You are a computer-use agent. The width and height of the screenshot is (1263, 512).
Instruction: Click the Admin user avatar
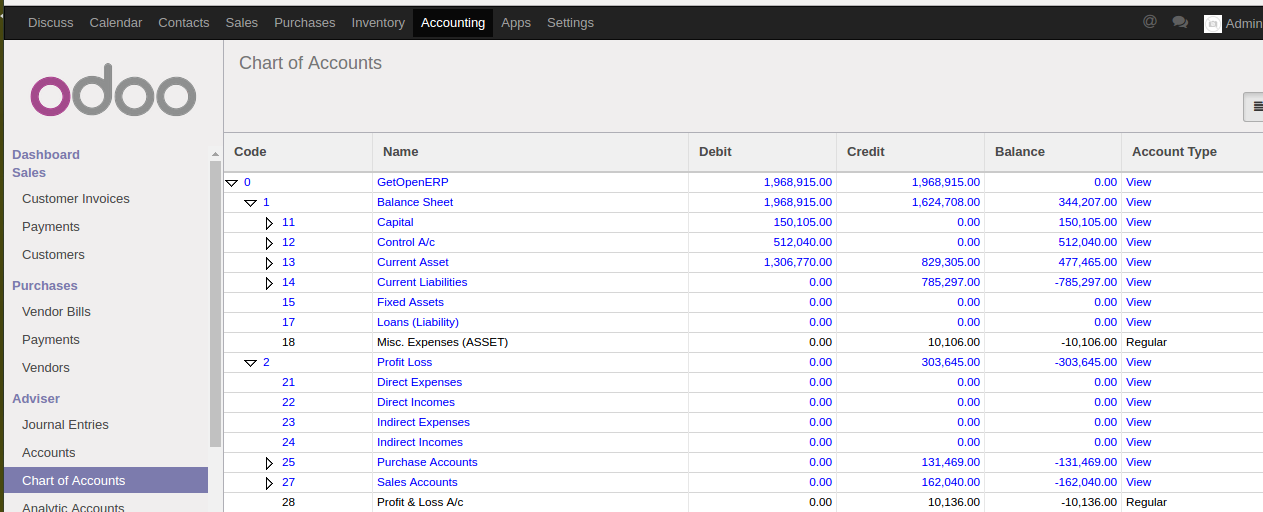(x=1212, y=23)
